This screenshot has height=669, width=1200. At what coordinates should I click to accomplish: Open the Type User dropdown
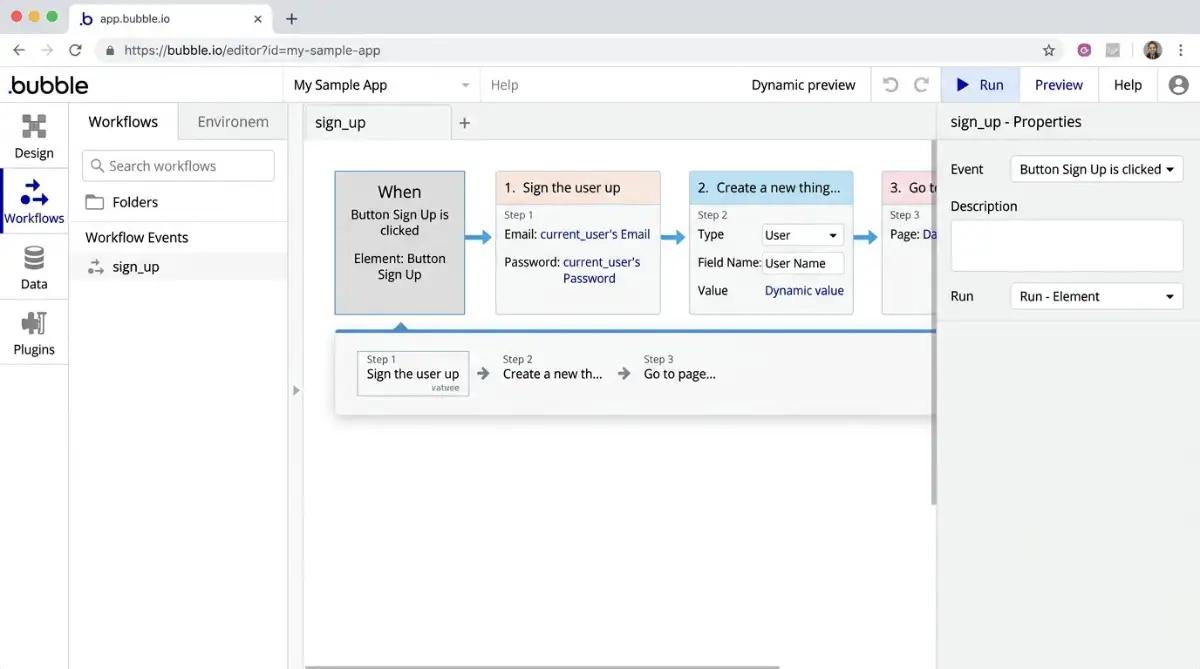(803, 235)
